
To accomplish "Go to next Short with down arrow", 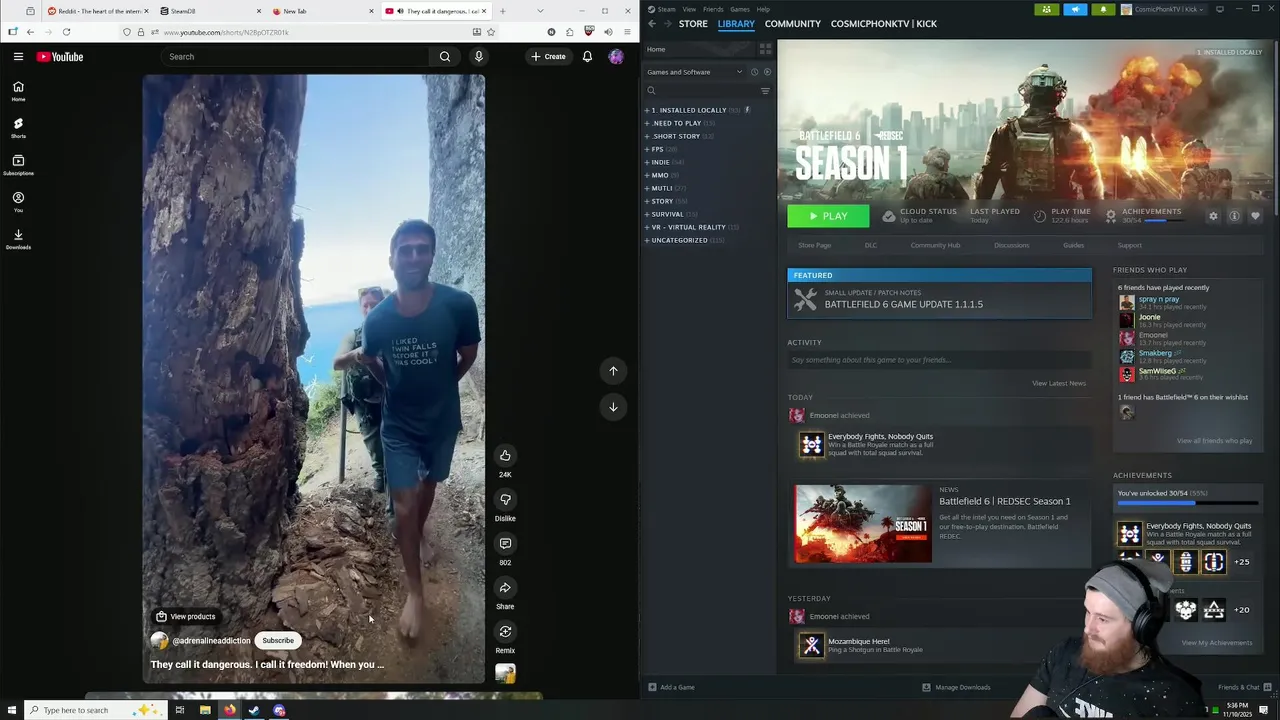I will 613,407.
